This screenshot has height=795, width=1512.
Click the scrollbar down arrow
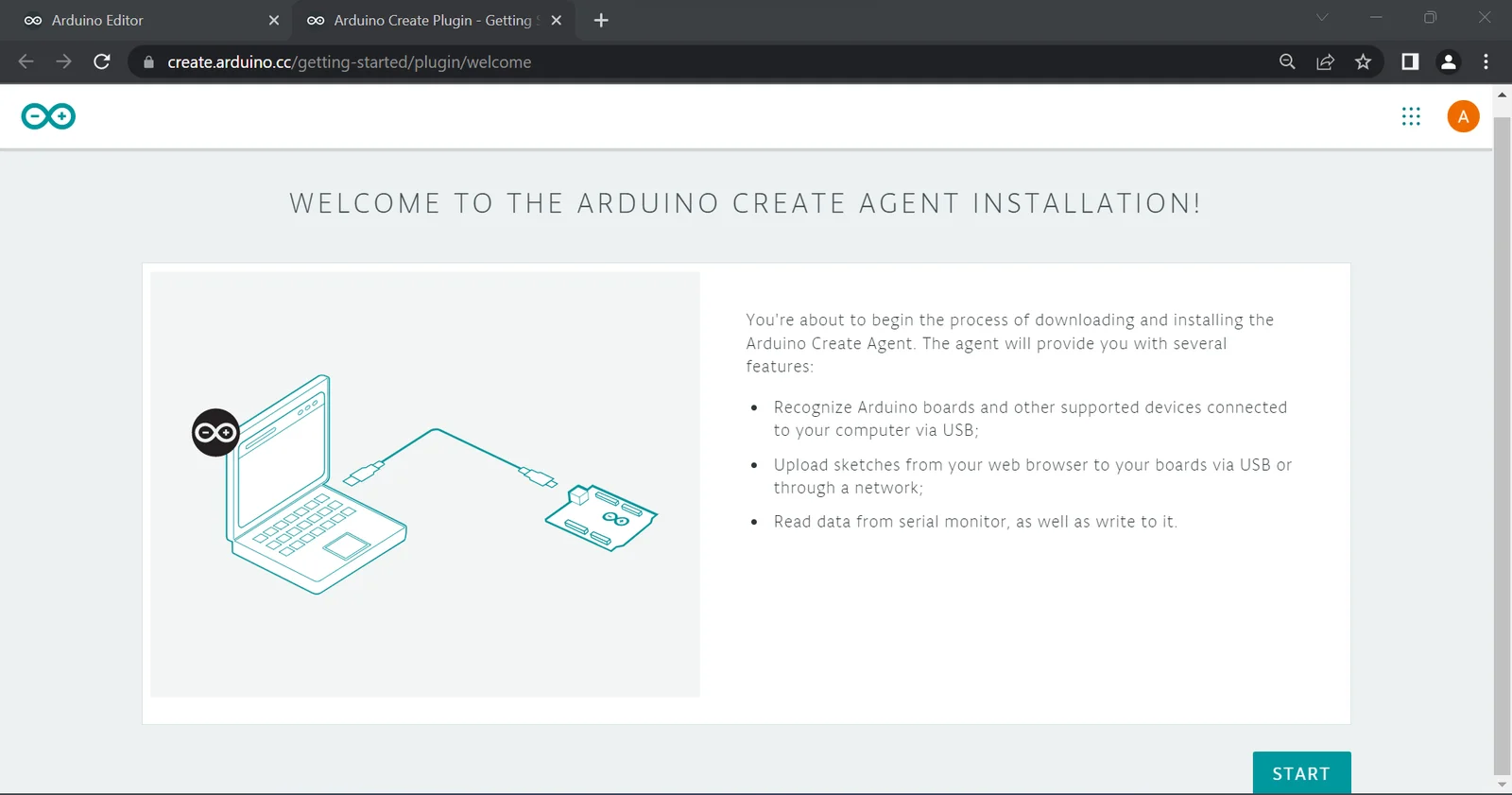(x=1502, y=785)
